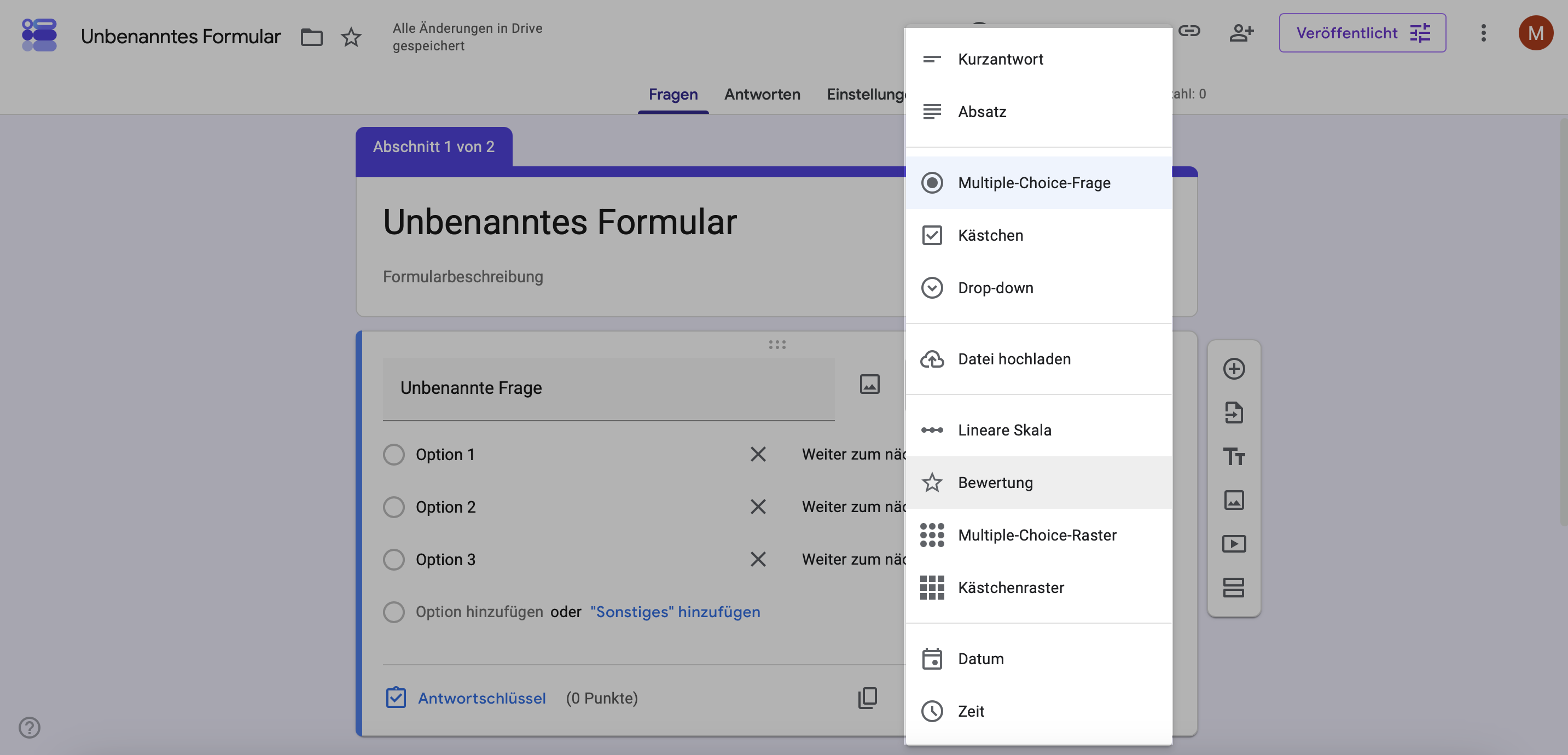Image resolution: width=1568 pixels, height=755 pixels.
Task: Star the form with the star icon
Action: pyautogui.click(x=351, y=37)
